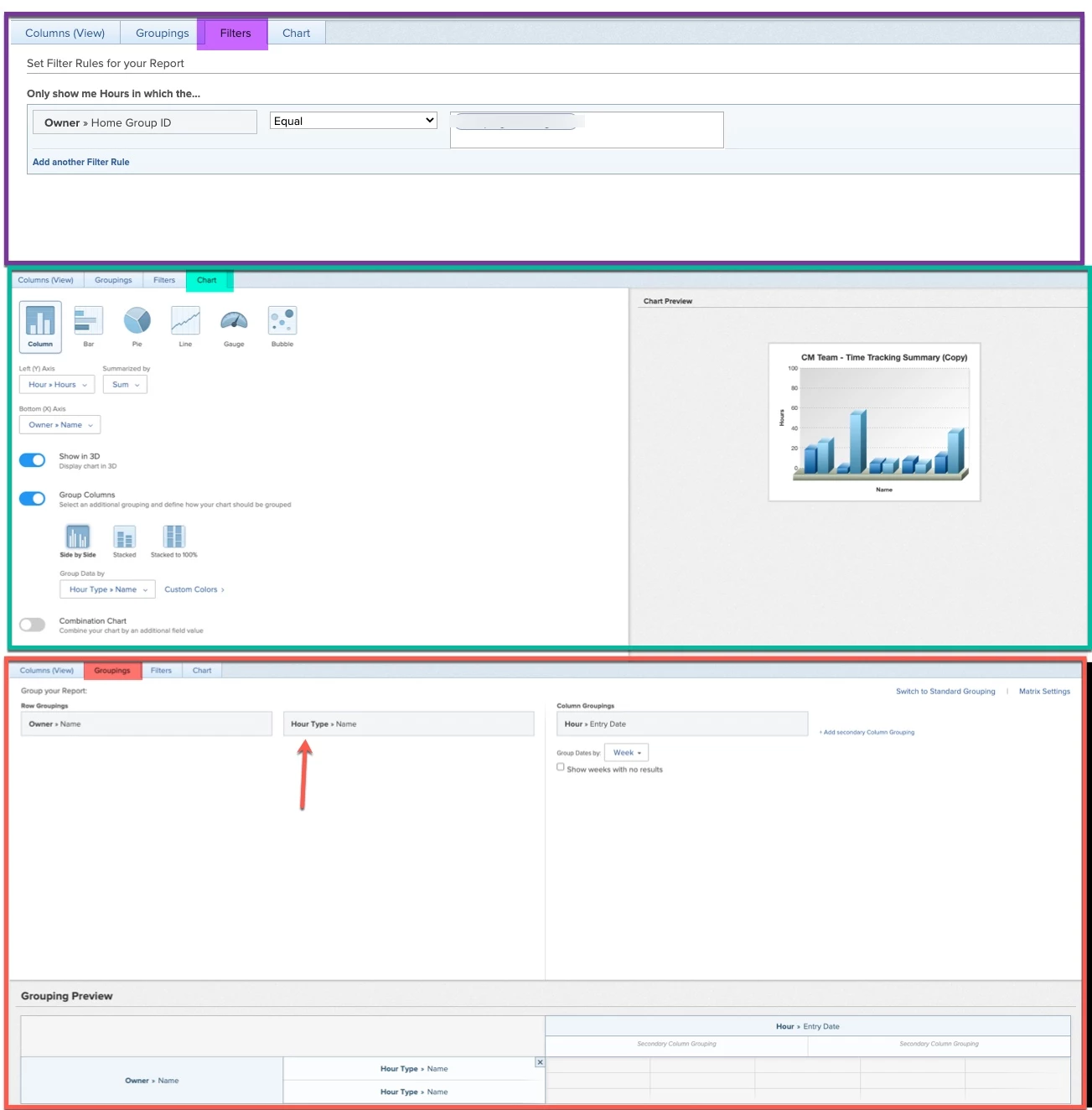Open Columns (View) tab in Set Filter Rules panel
Viewport: 1092px width, 1110px height.
tap(65, 33)
